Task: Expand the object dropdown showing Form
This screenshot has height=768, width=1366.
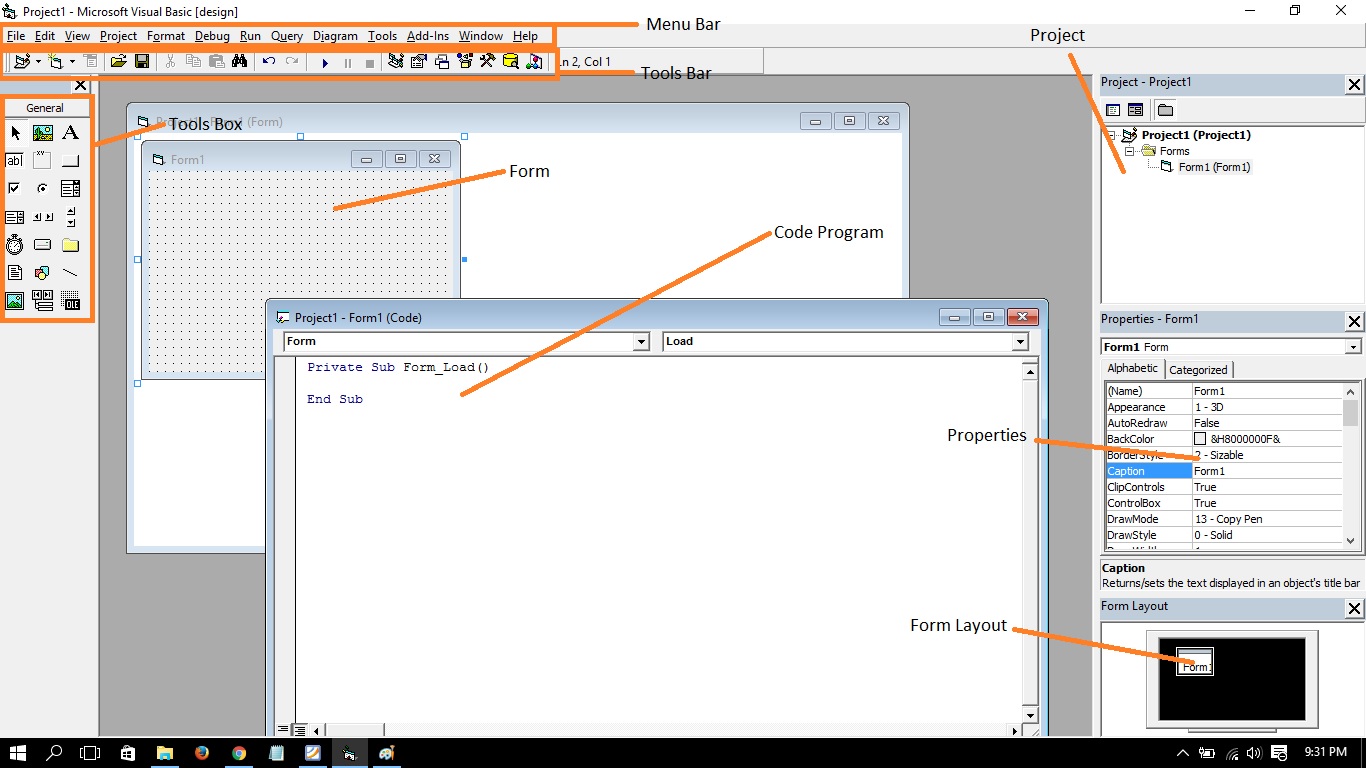Action: [x=643, y=341]
